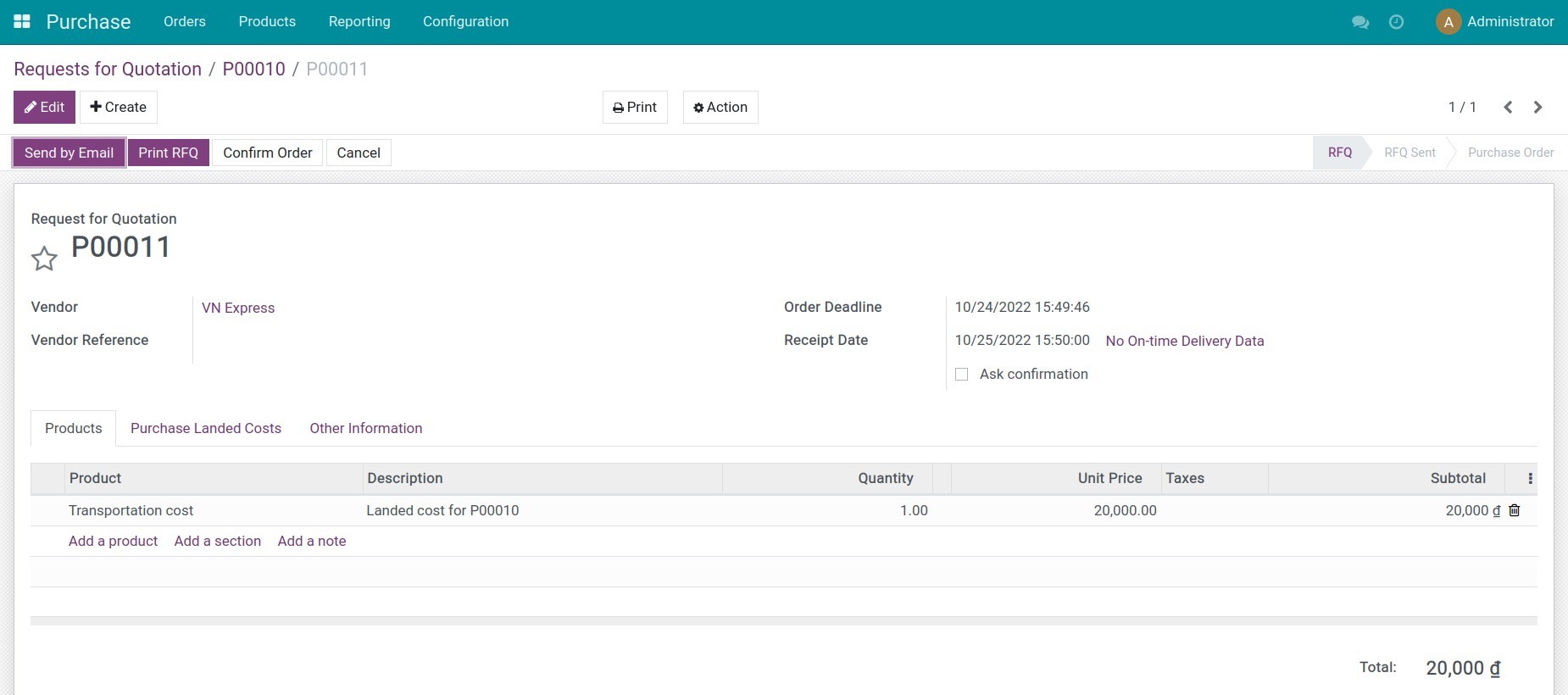Click Print RFQ button
Image resolution: width=1568 pixels, height=695 pixels.
click(169, 153)
